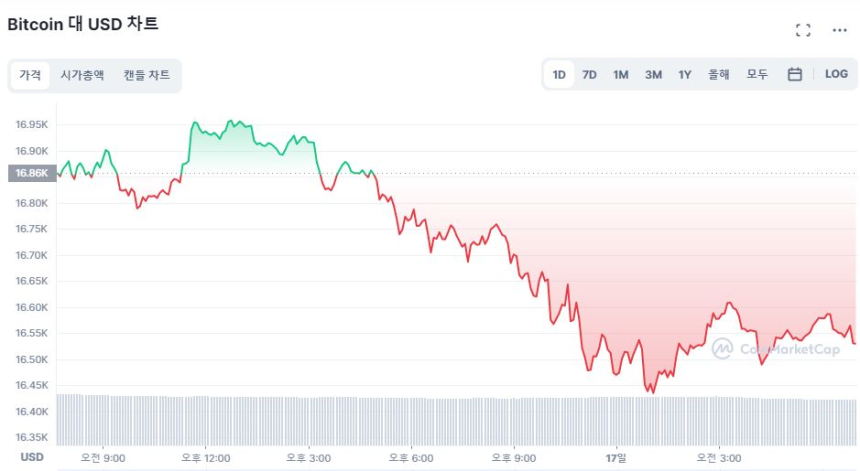Image resolution: width=860 pixels, height=471 pixels.
Task: Click the 17일 date marker on axis
Action: click(615, 458)
